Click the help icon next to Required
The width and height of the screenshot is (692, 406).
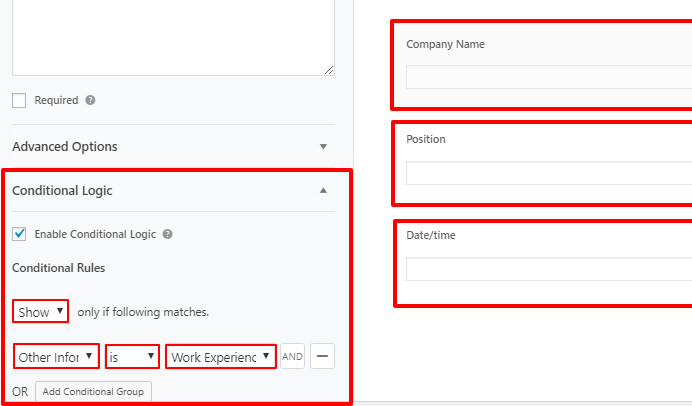point(90,101)
